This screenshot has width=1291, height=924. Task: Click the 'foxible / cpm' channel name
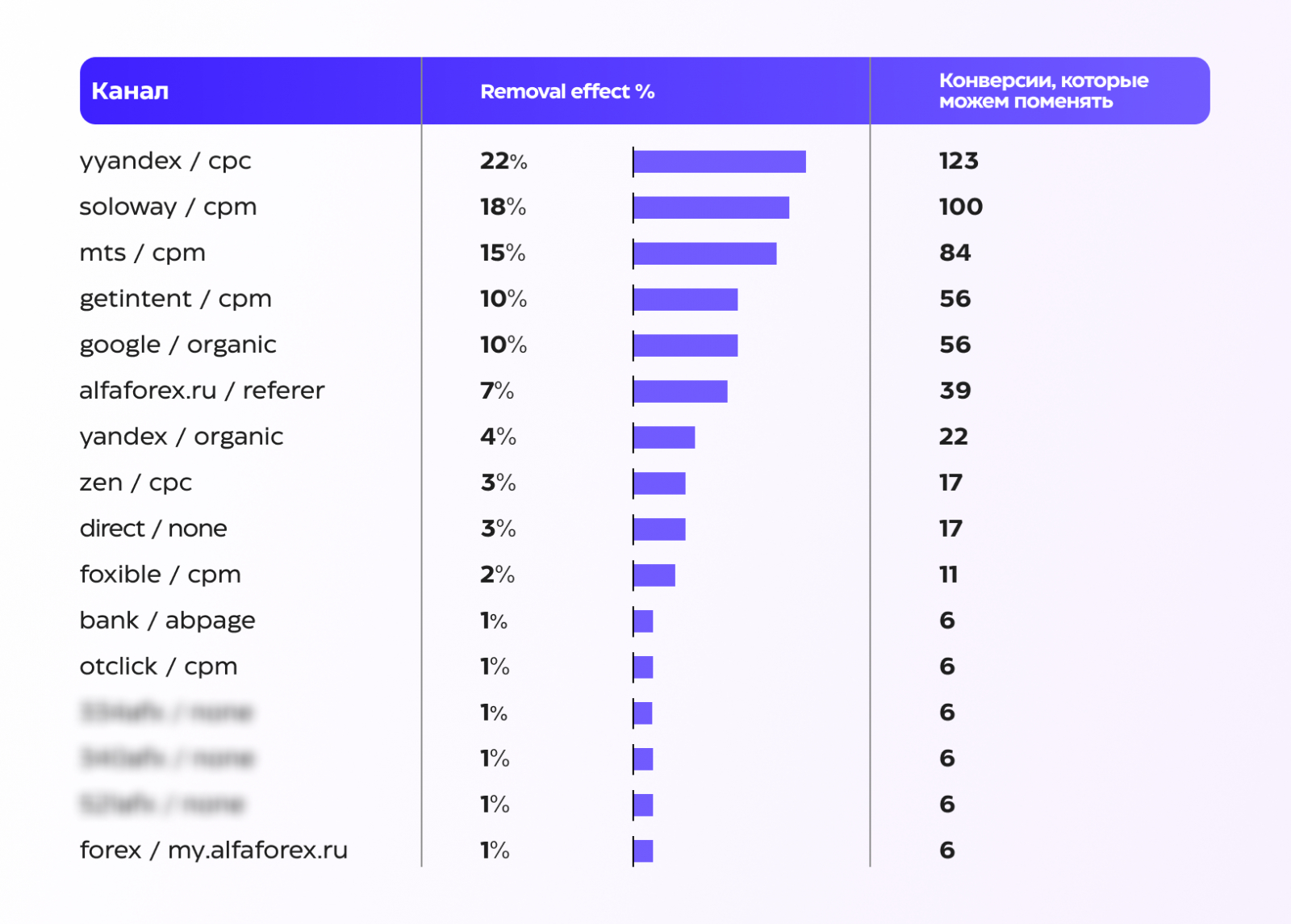click(160, 575)
